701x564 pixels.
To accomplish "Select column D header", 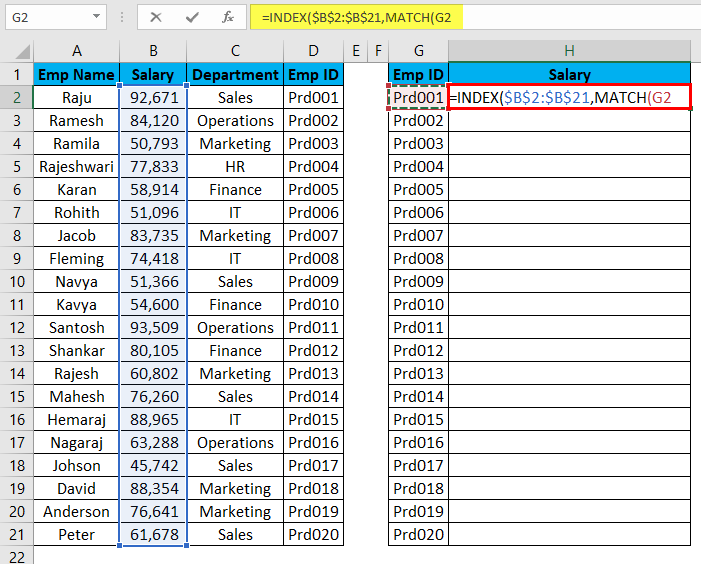I will tap(313, 51).
